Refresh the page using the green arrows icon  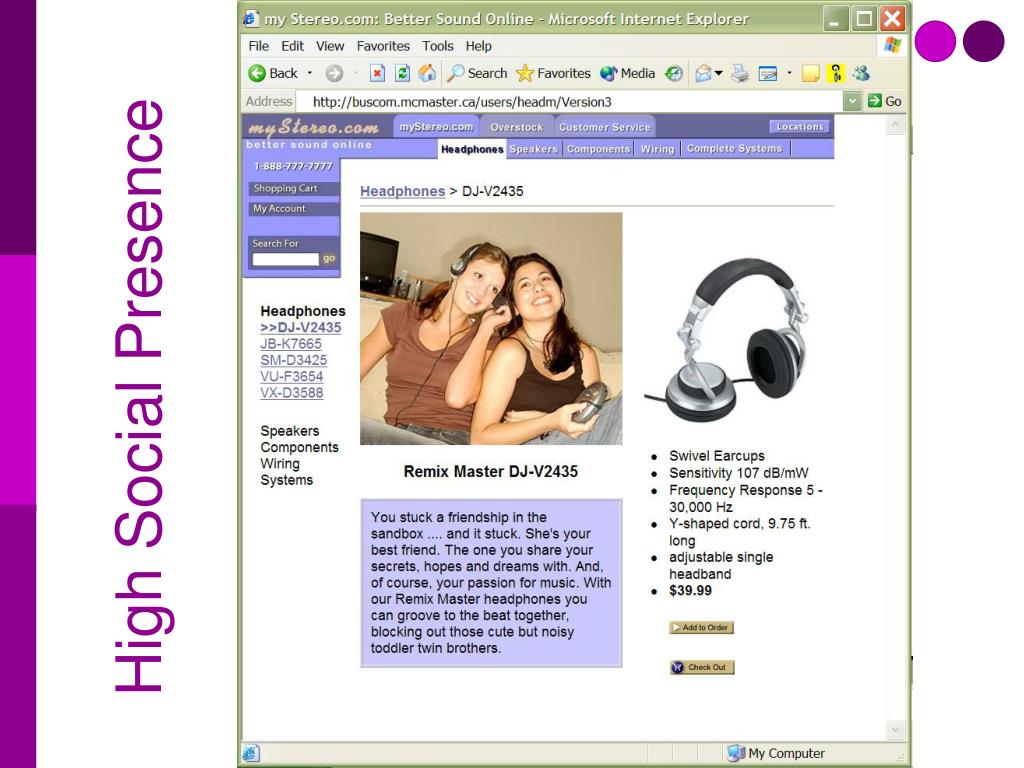(402, 73)
